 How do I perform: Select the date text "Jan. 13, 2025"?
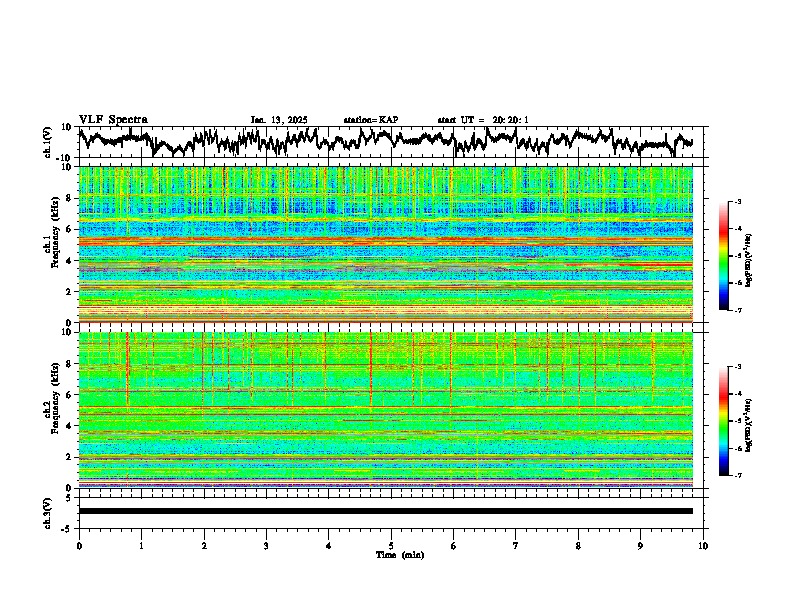pyautogui.click(x=279, y=120)
